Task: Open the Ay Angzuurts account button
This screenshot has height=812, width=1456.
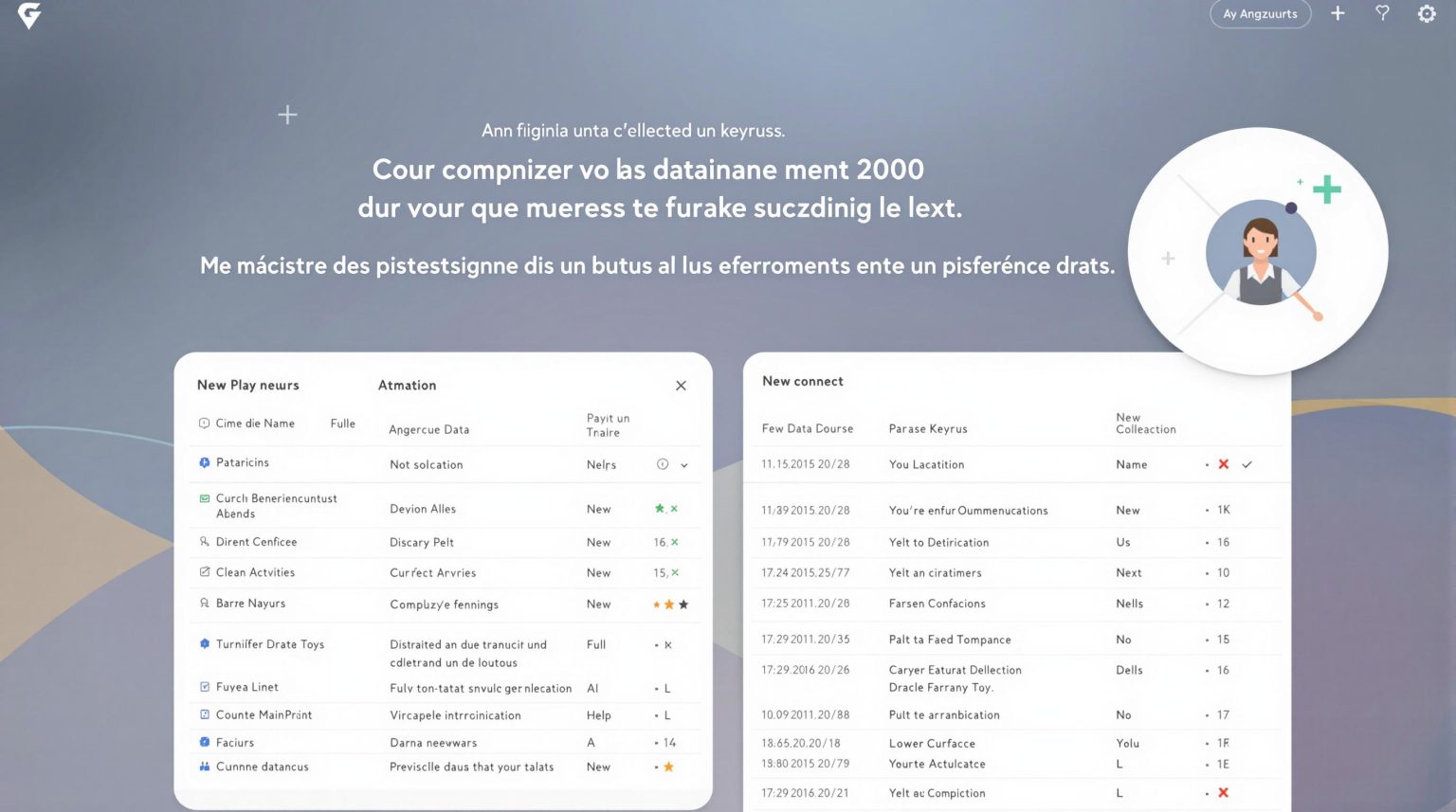Action: click(x=1260, y=14)
